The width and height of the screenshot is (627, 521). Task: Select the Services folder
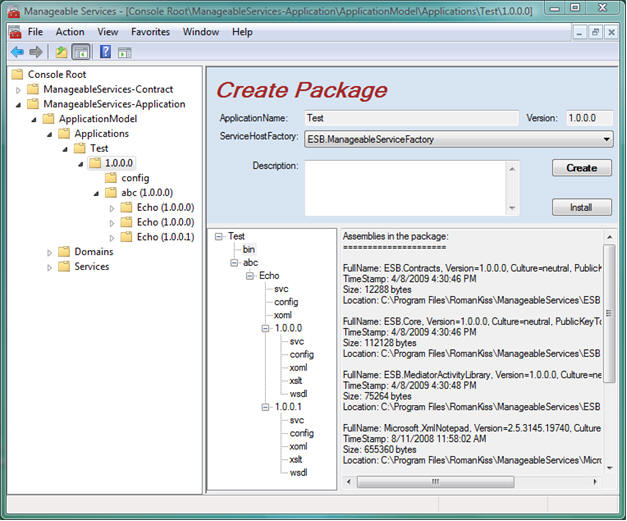click(92, 267)
